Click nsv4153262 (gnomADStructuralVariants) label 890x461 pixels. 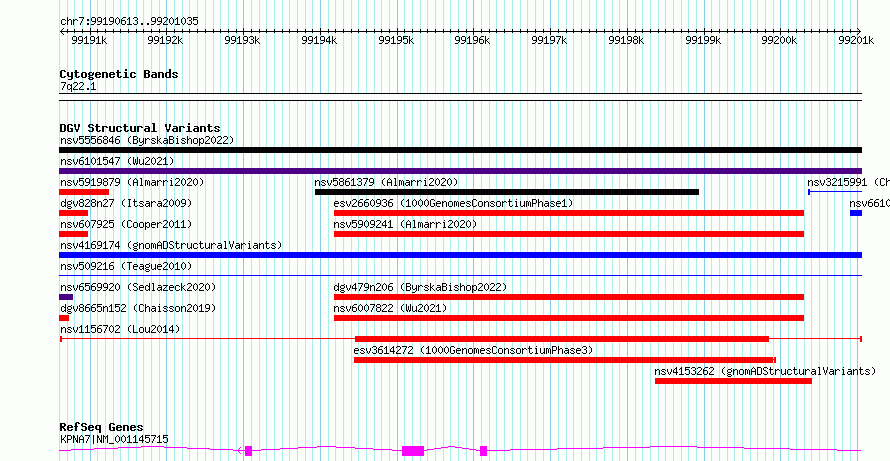click(x=765, y=371)
